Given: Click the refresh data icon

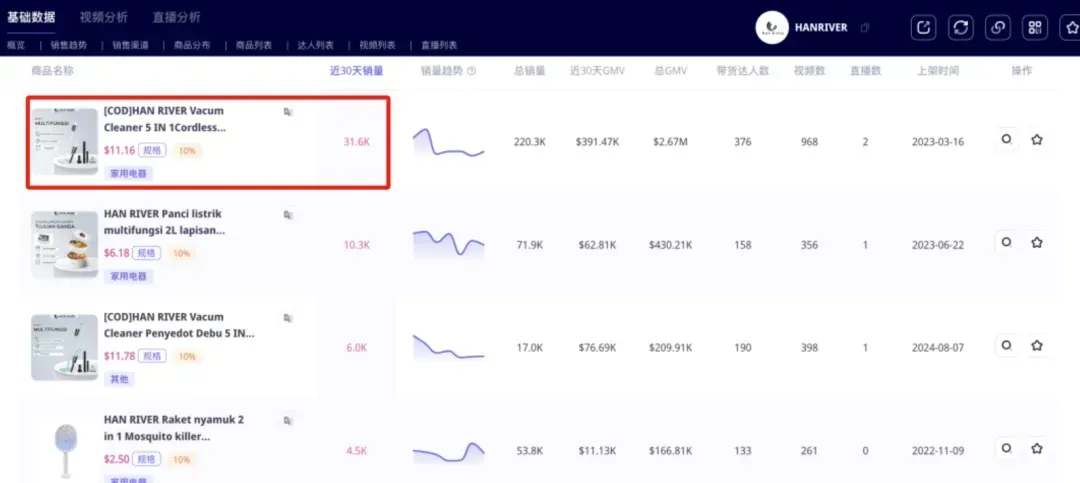Looking at the screenshot, I should tap(960, 28).
